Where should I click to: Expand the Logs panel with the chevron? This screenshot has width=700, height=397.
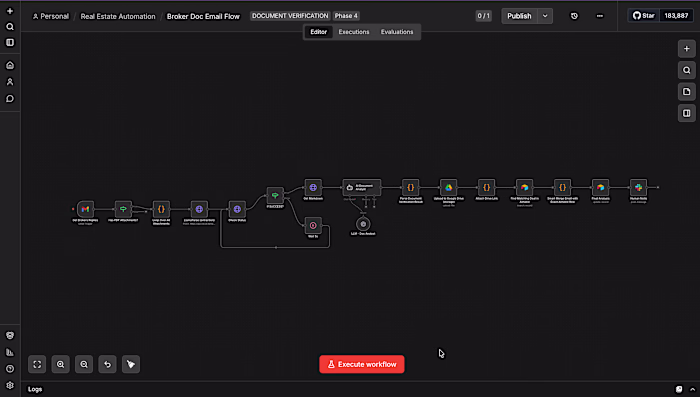[692, 389]
